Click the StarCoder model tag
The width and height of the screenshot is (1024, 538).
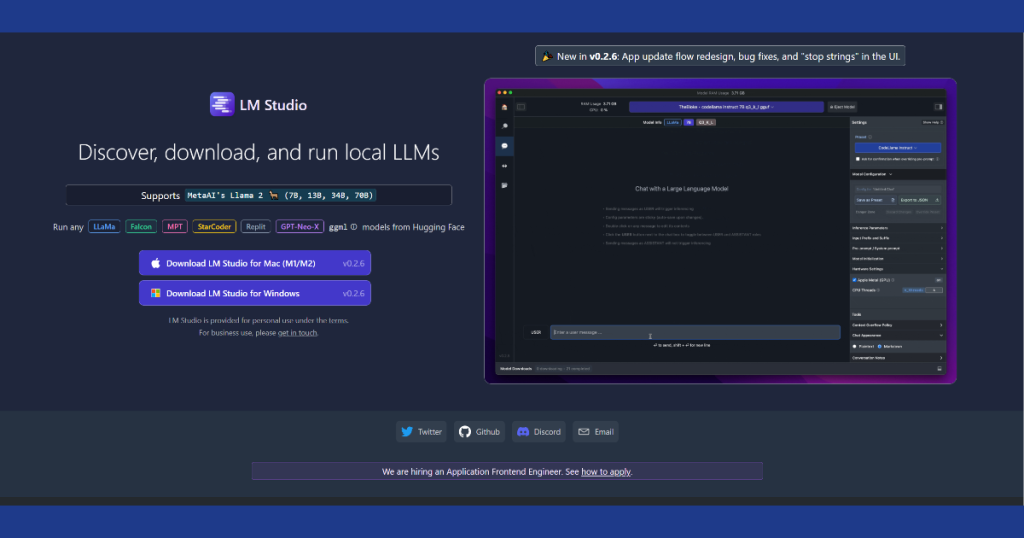click(x=214, y=227)
